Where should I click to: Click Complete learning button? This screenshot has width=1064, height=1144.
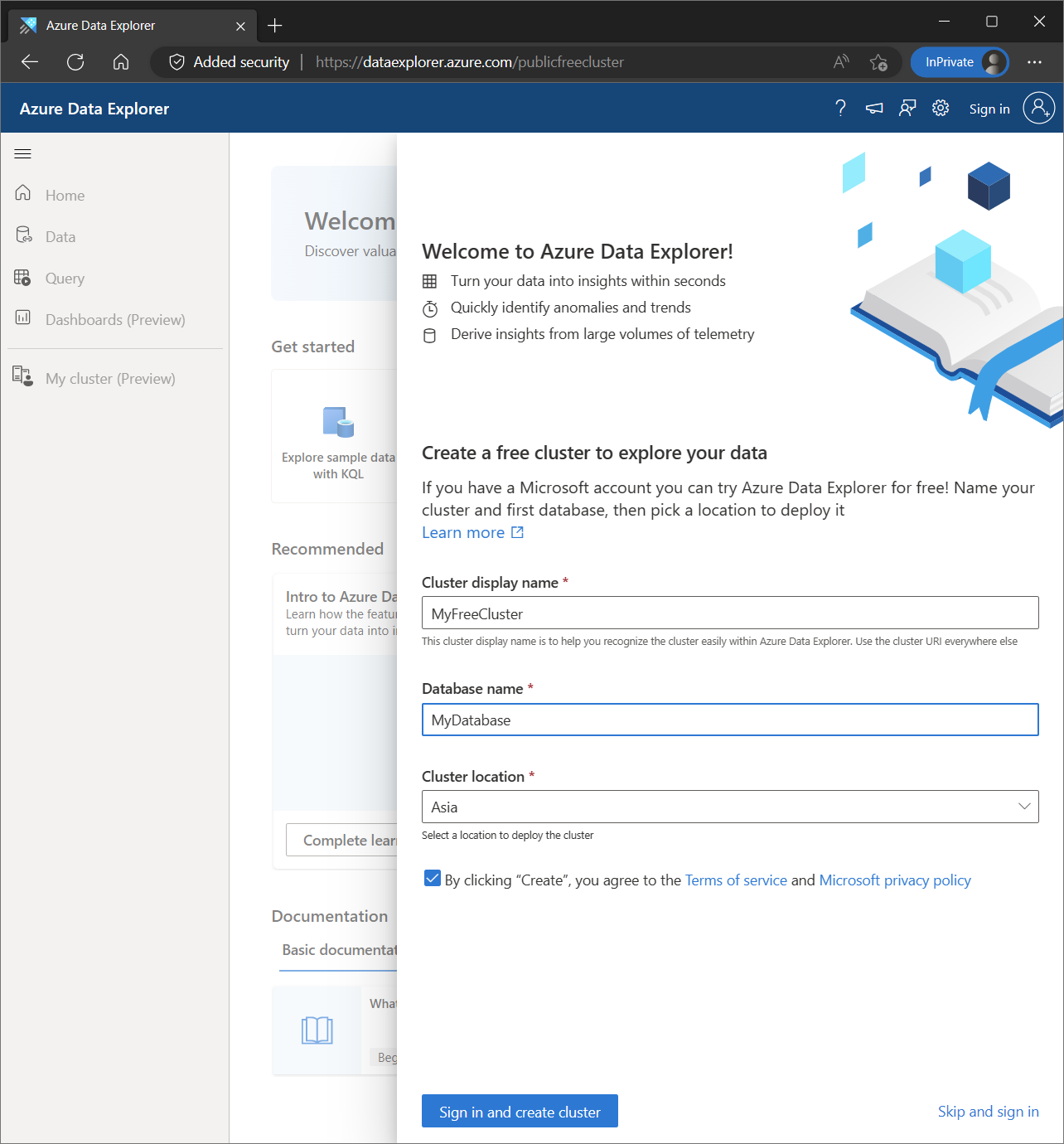(341, 840)
